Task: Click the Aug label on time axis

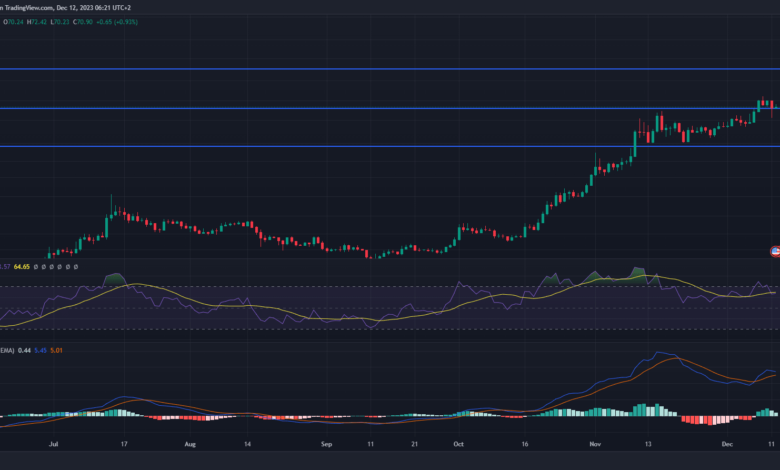Action: click(190, 441)
